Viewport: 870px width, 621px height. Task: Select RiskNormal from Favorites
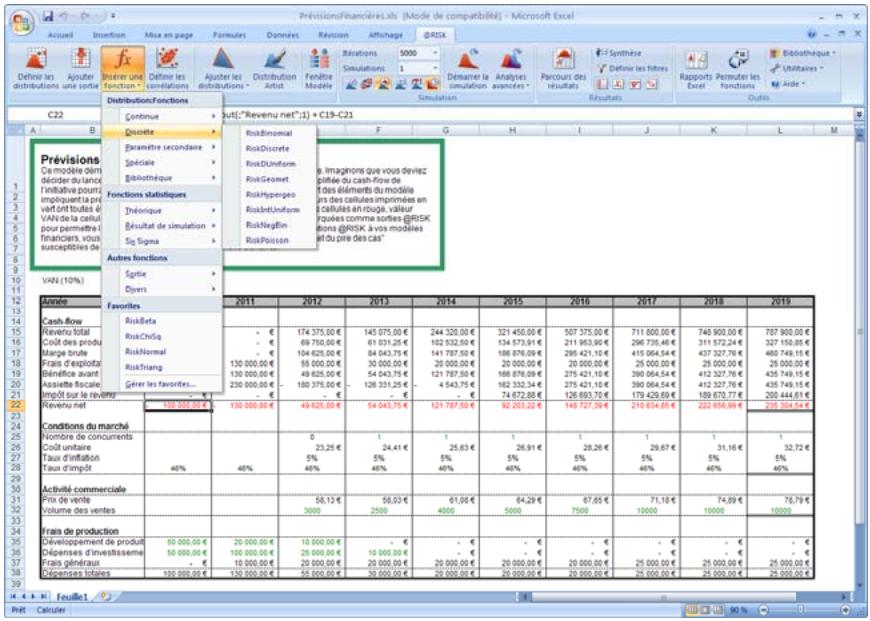pyautogui.click(x=143, y=352)
